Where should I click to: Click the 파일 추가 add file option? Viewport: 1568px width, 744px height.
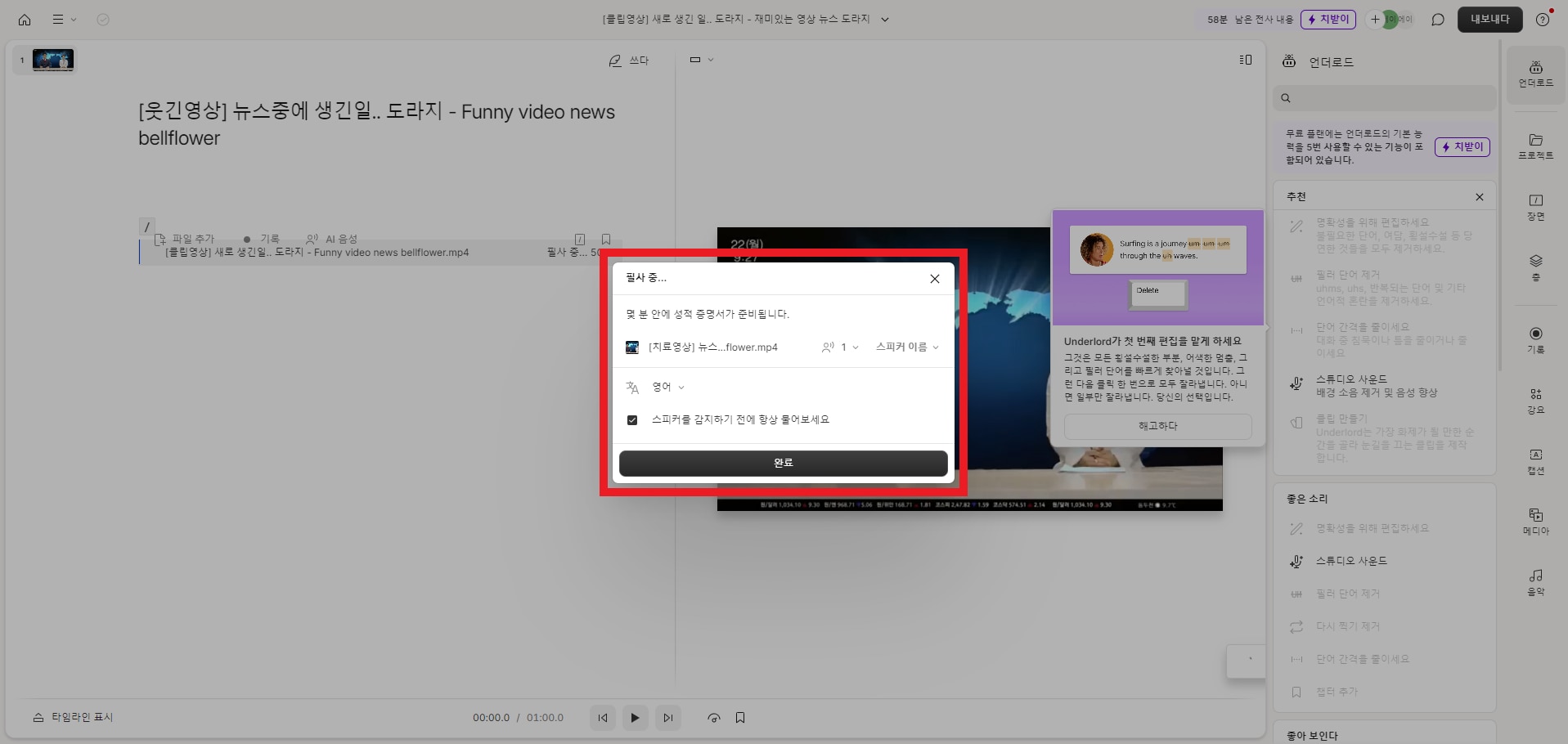pos(185,239)
